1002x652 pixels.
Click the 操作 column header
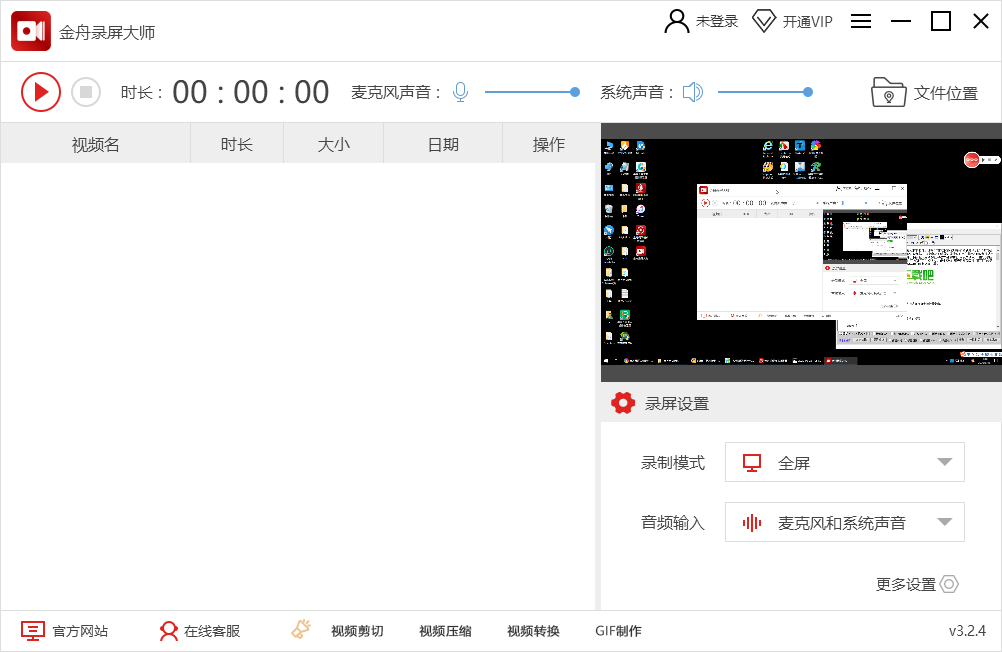(x=549, y=144)
